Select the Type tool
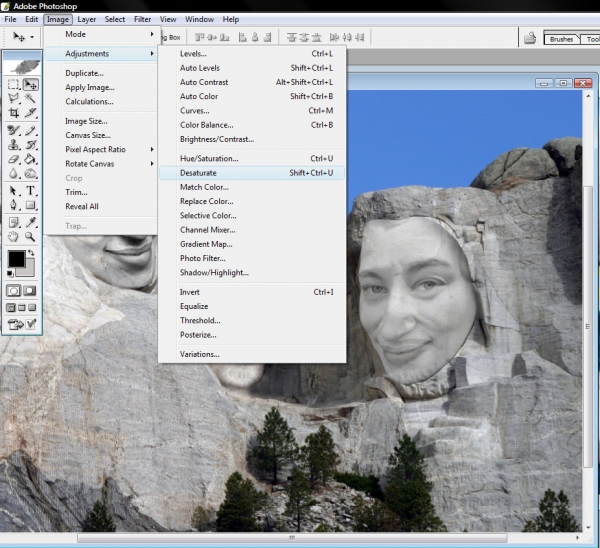Image resolution: width=600 pixels, height=548 pixels. [x=30, y=191]
